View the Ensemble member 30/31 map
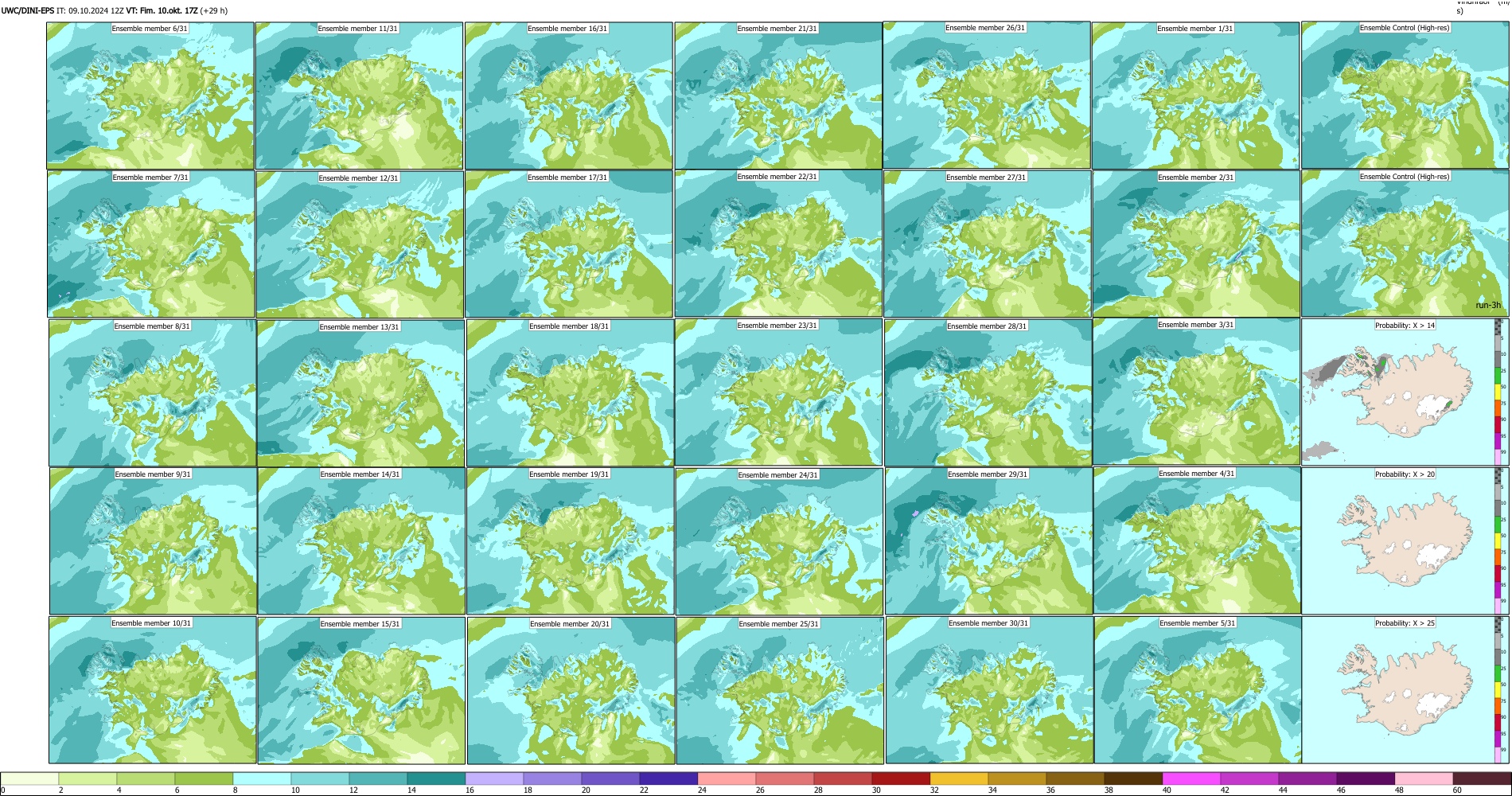This screenshot has width=1512, height=796. pyautogui.click(x=988, y=690)
